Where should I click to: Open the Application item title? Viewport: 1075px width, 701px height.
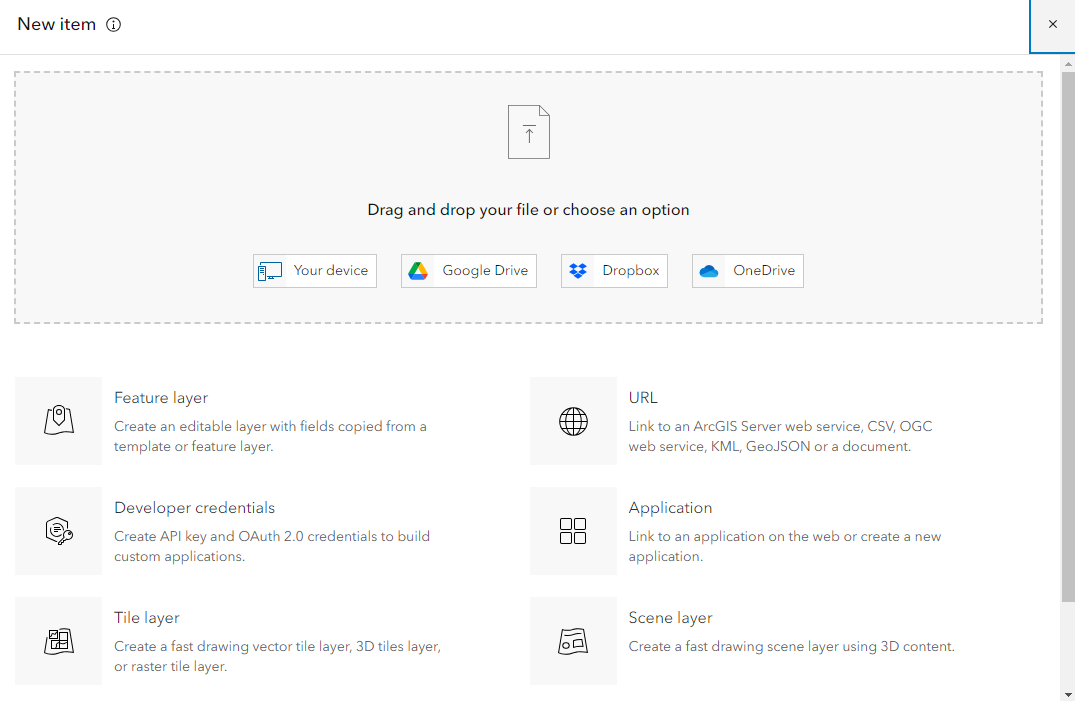click(x=670, y=508)
